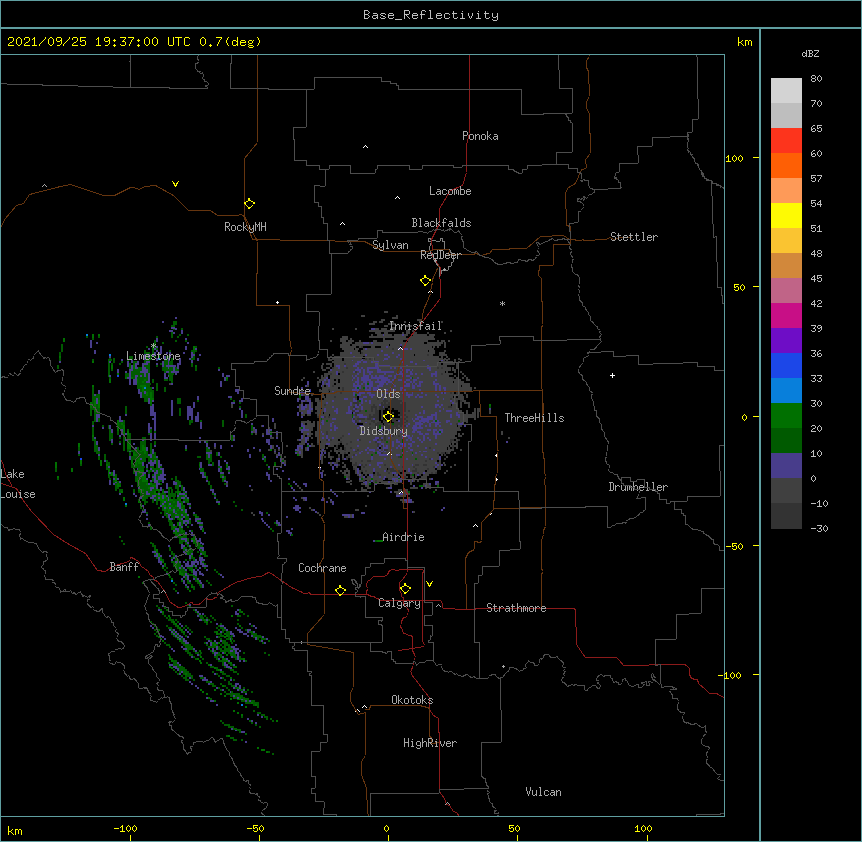Click the yellow V marker northwest of RockyMH

tap(175, 184)
